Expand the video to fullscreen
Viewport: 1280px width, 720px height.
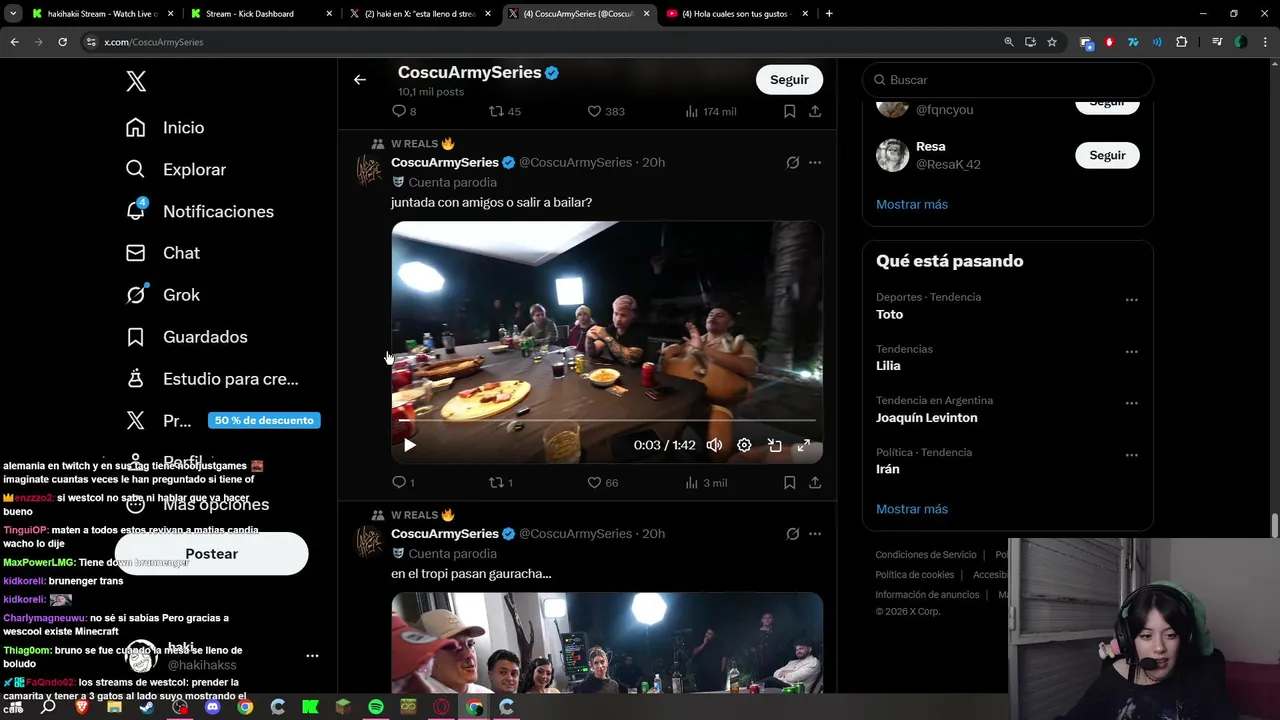pyautogui.click(x=804, y=445)
